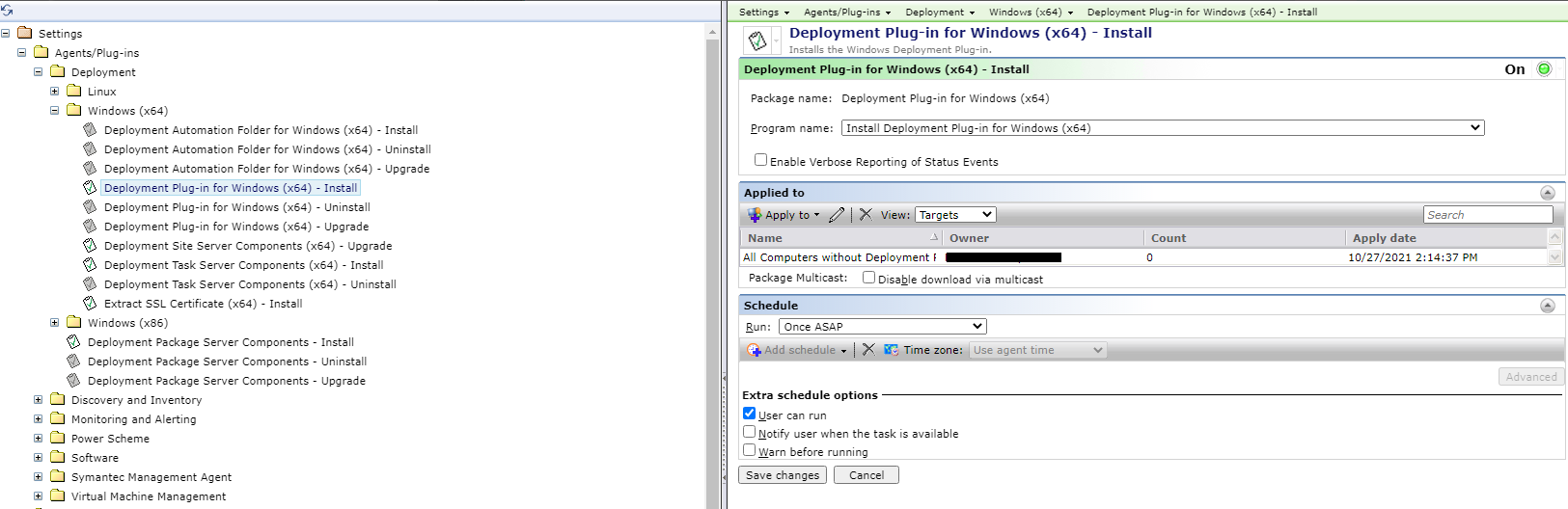The width and height of the screenshot is (1568, 509).
Task: Click policy icon for Deployment Automation Folder Install
Action: tap(91, 129)
